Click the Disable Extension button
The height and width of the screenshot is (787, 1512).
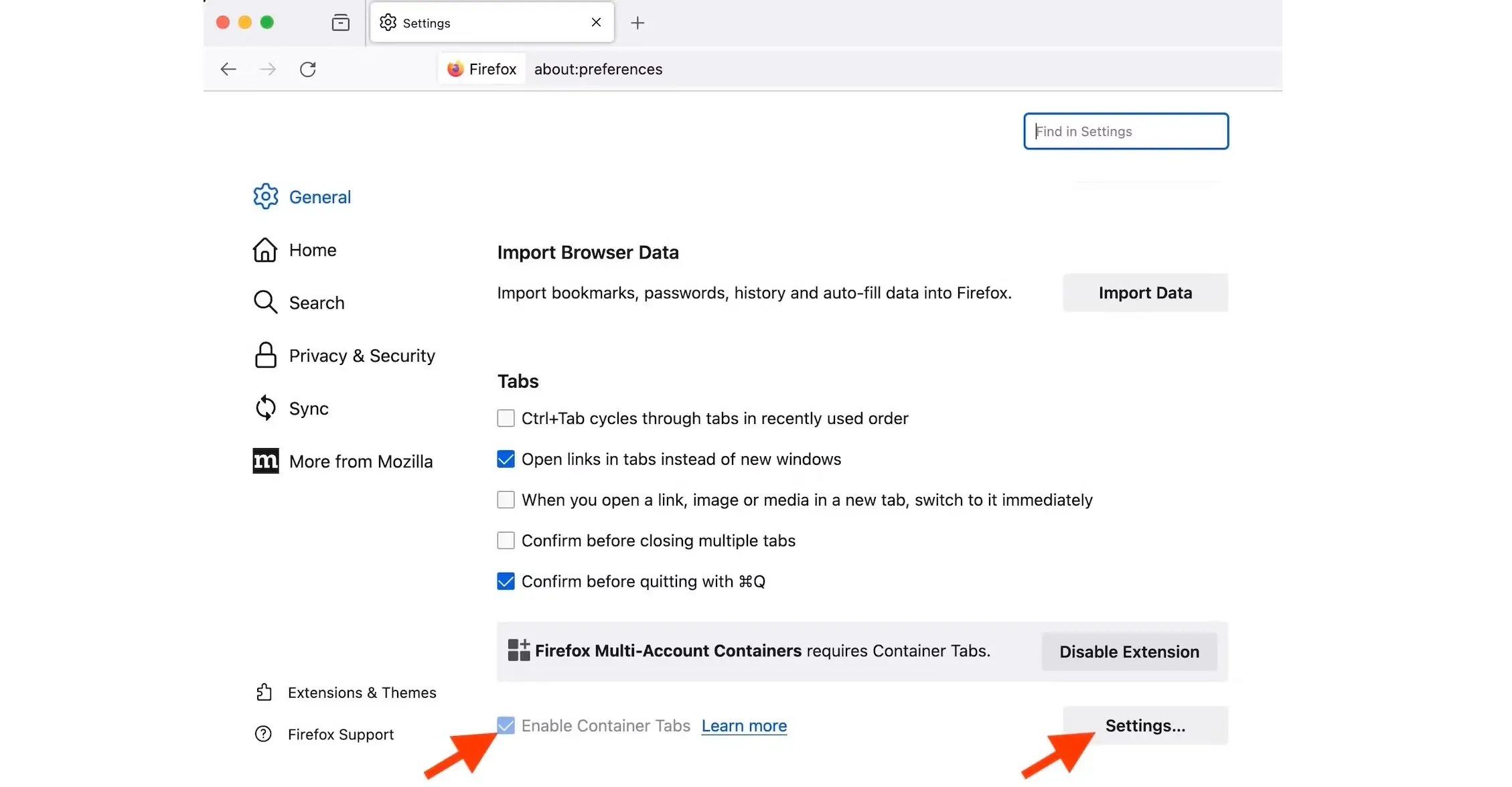tap(1128, 652)
